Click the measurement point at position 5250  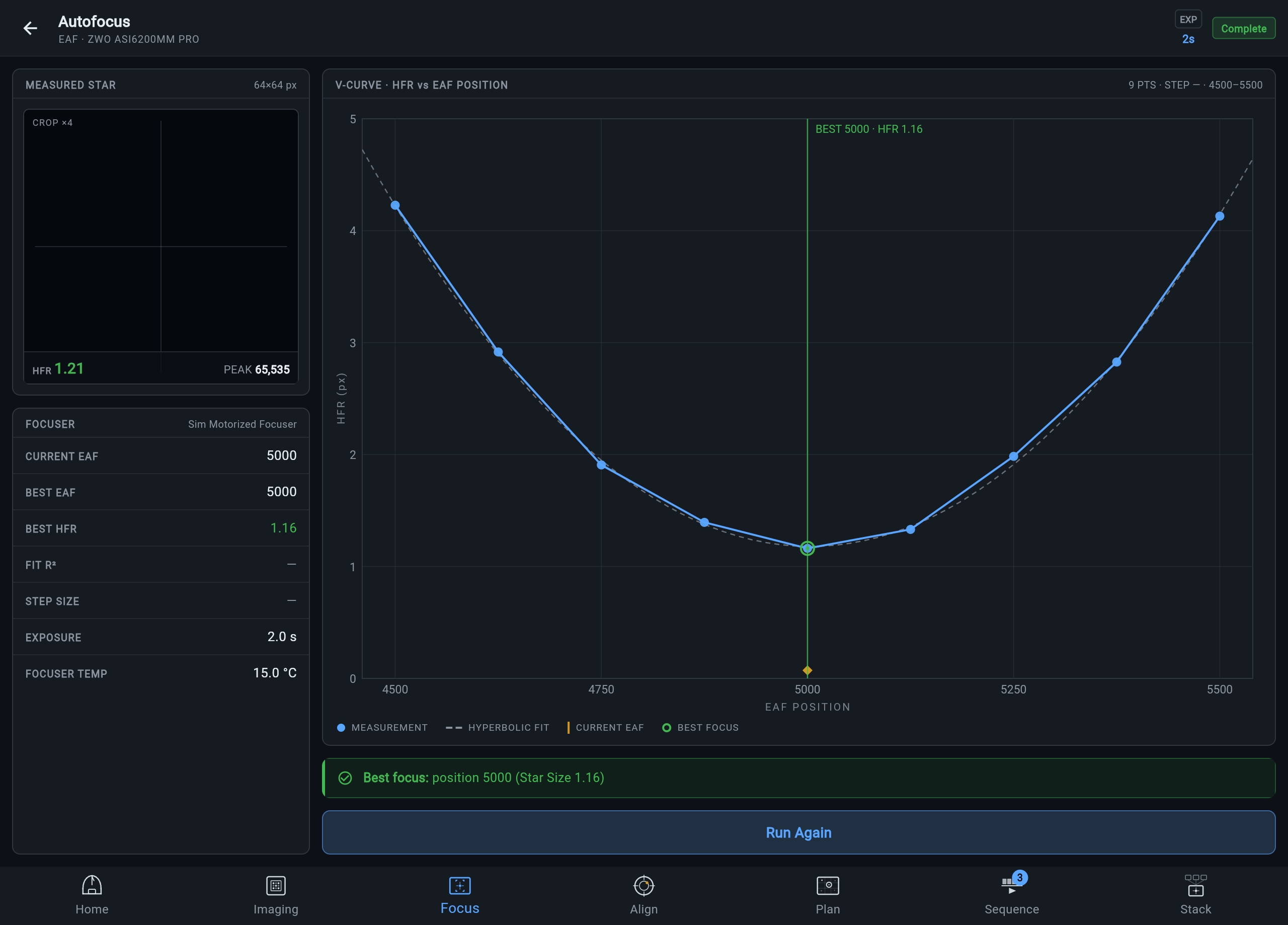1014,456
